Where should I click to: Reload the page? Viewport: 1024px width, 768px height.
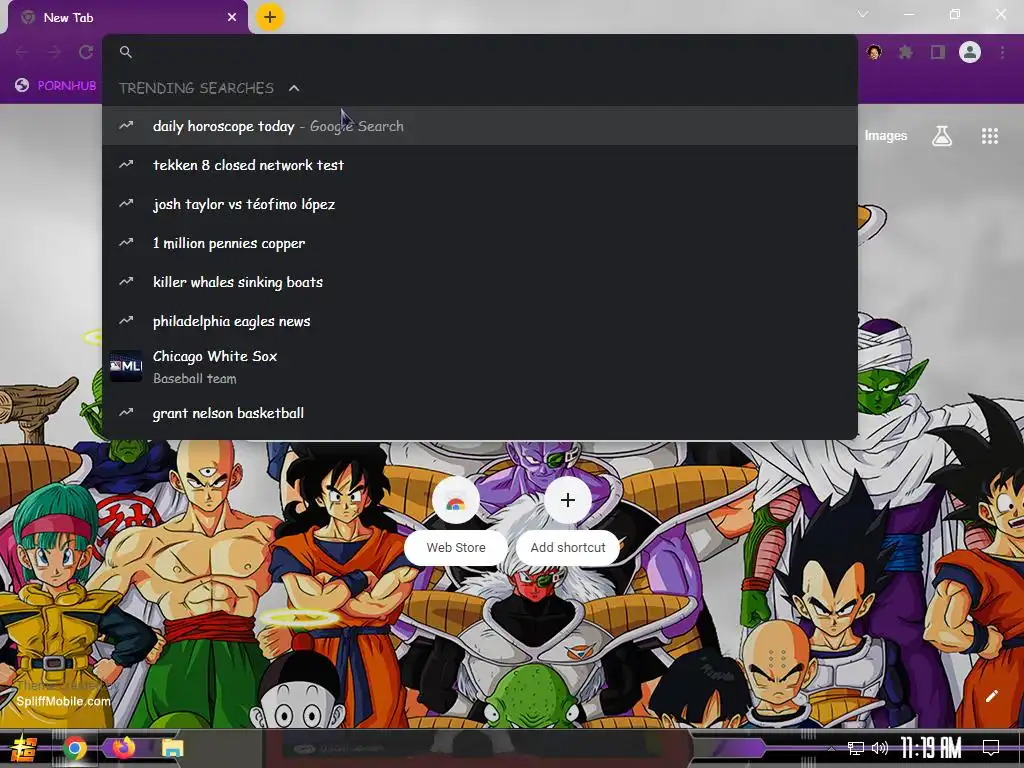tap(86, 52)
